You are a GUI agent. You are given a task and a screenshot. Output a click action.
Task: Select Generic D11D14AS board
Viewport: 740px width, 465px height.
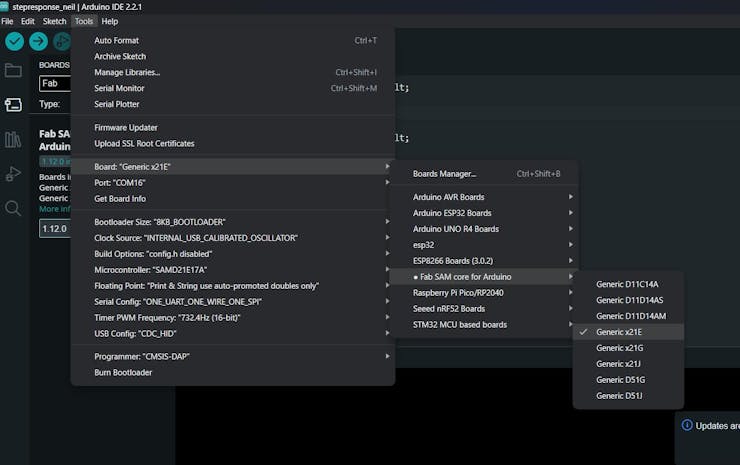click(628, 300)
